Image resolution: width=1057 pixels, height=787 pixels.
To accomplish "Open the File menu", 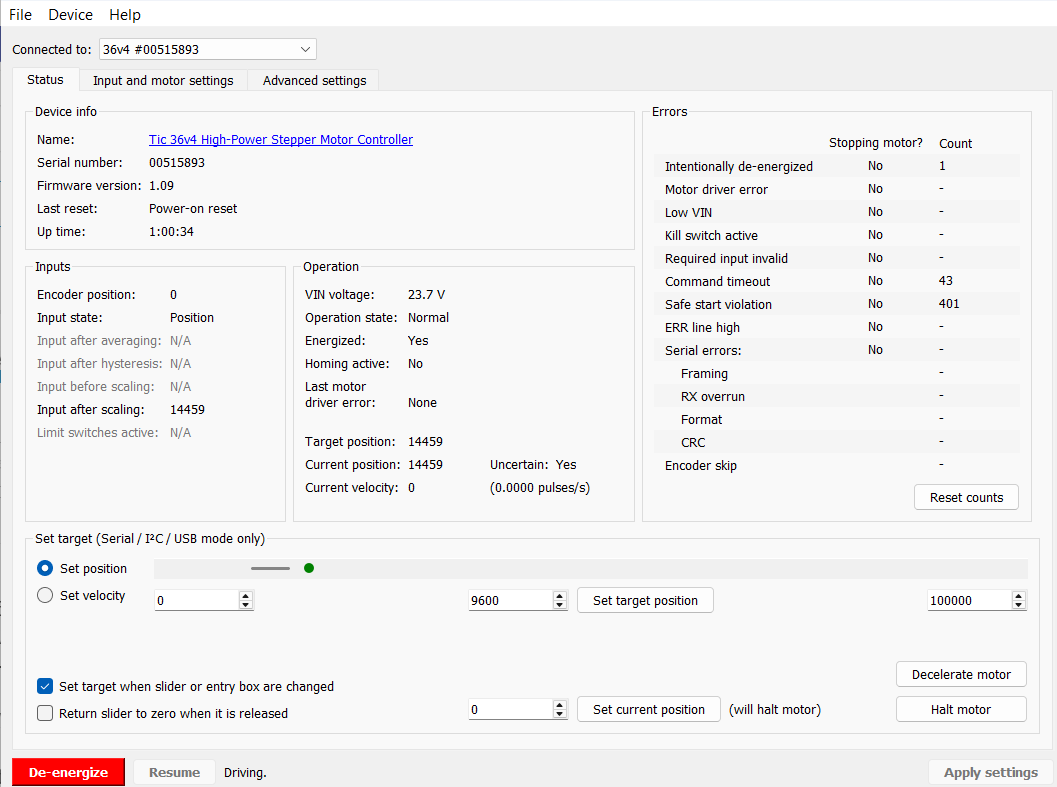I will coord(20,15).
